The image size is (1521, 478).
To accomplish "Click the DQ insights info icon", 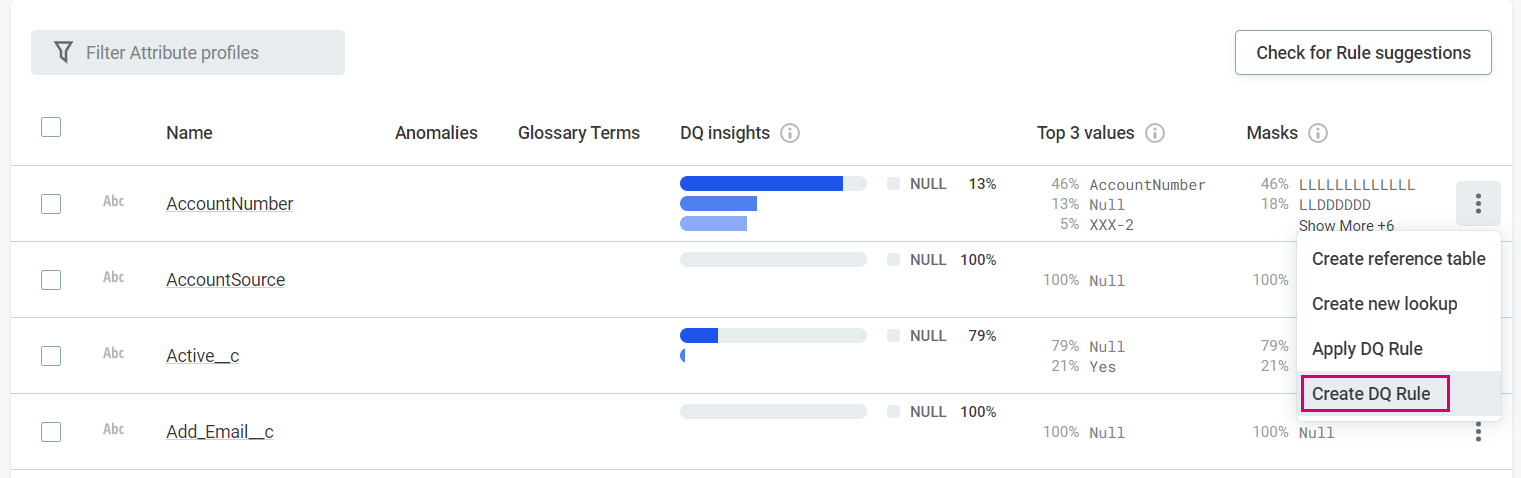I will tap(790, 133).
